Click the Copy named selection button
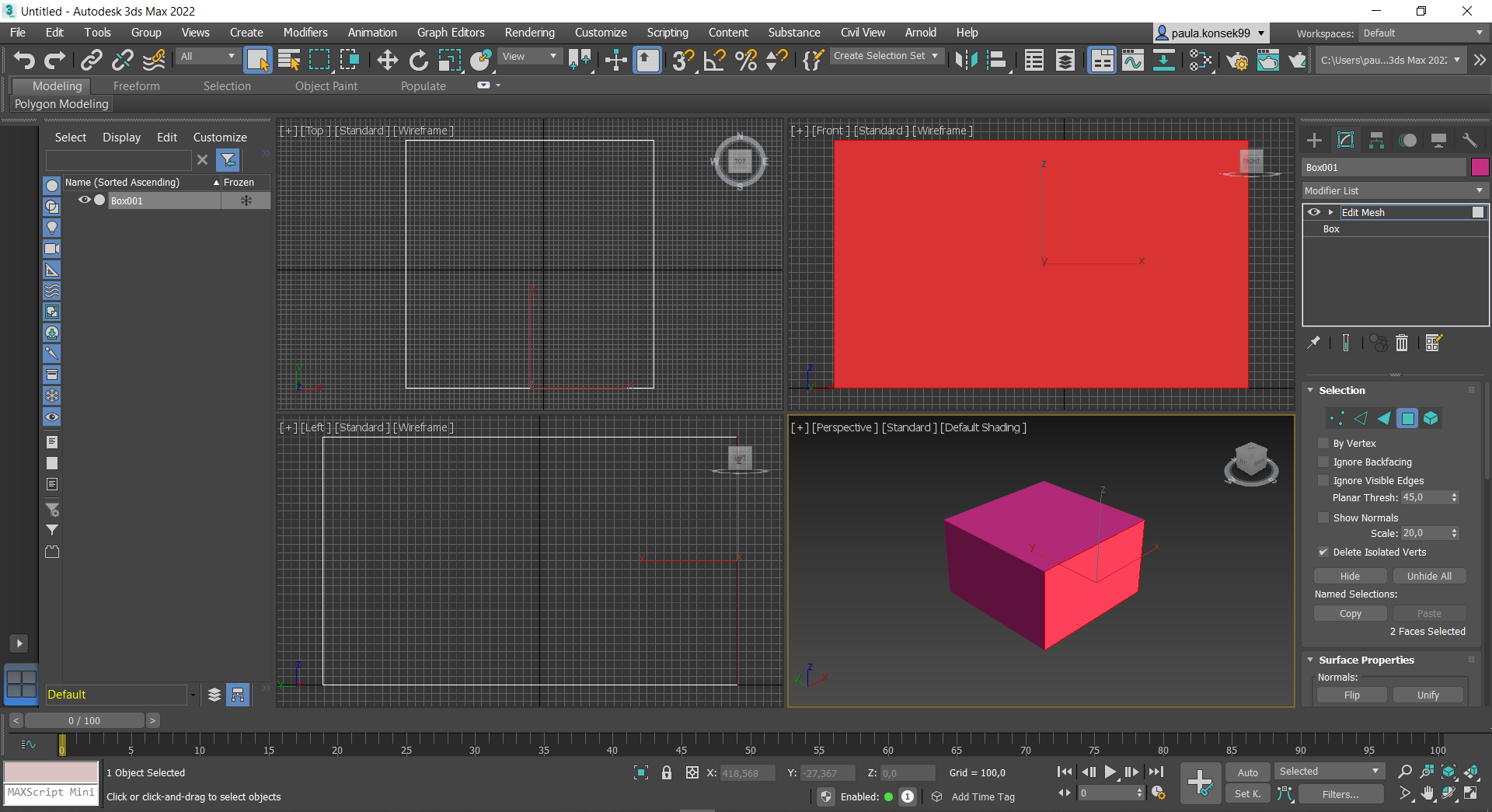Screen dimensions: 1492x812 [1350, 613]
